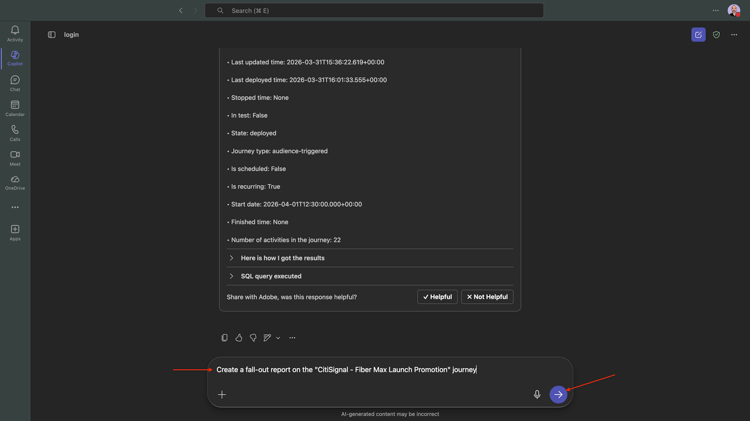Toggle the sidebar panel icon beside login
This screenshot has height=421, width=750.
click(52, 34)
